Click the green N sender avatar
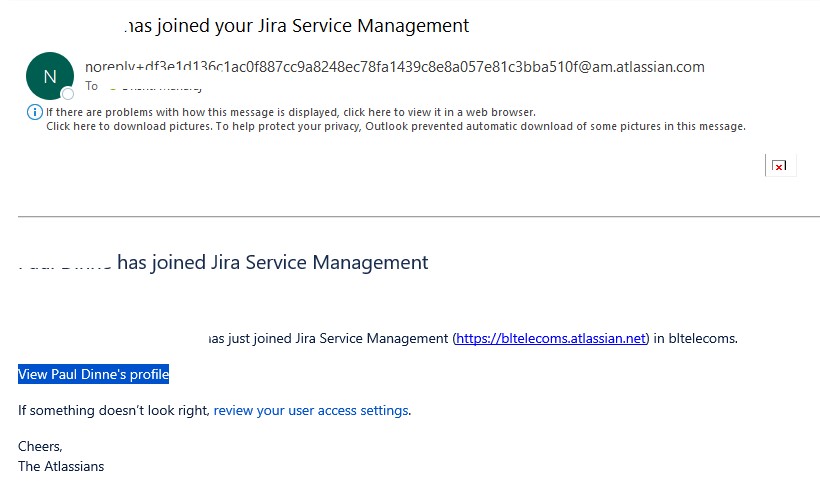 point(50,76)
